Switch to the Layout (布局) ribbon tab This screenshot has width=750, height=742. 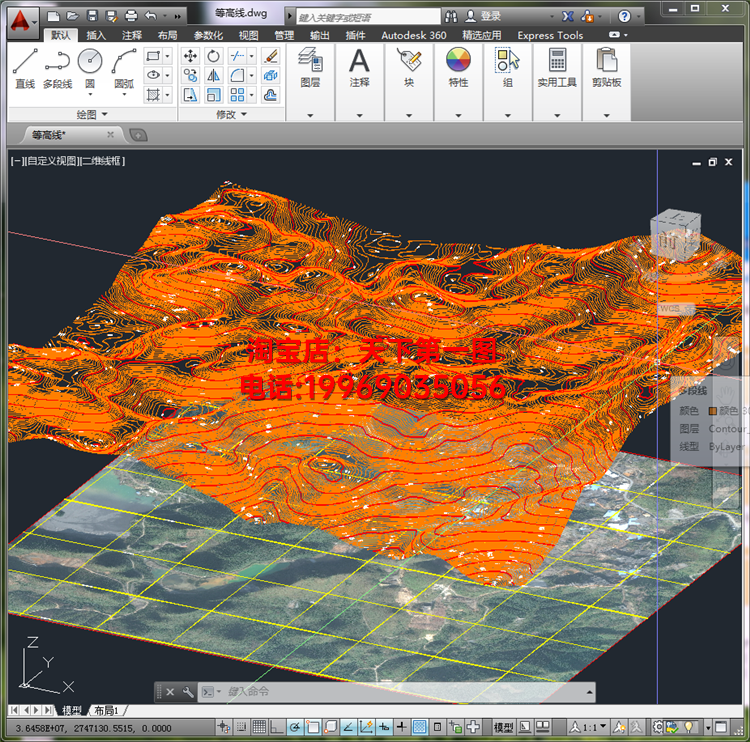pyautogui.click(x=167, y=35)
